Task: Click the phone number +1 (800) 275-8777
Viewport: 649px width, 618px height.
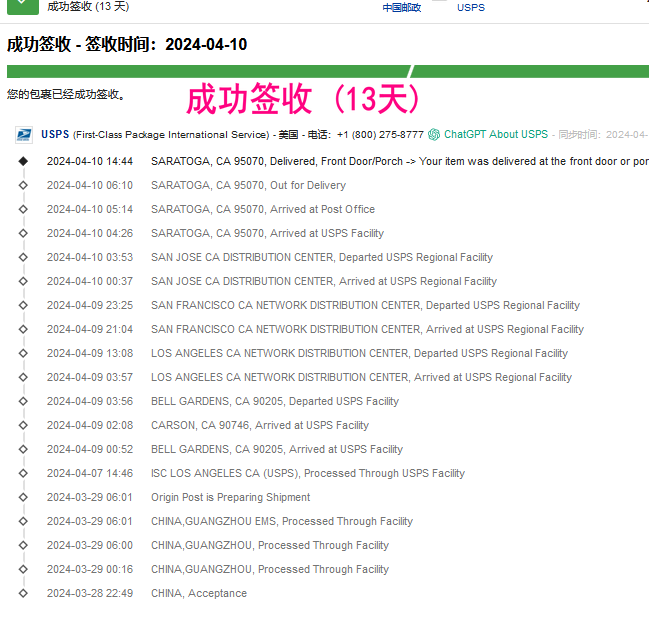Action: 380,135
